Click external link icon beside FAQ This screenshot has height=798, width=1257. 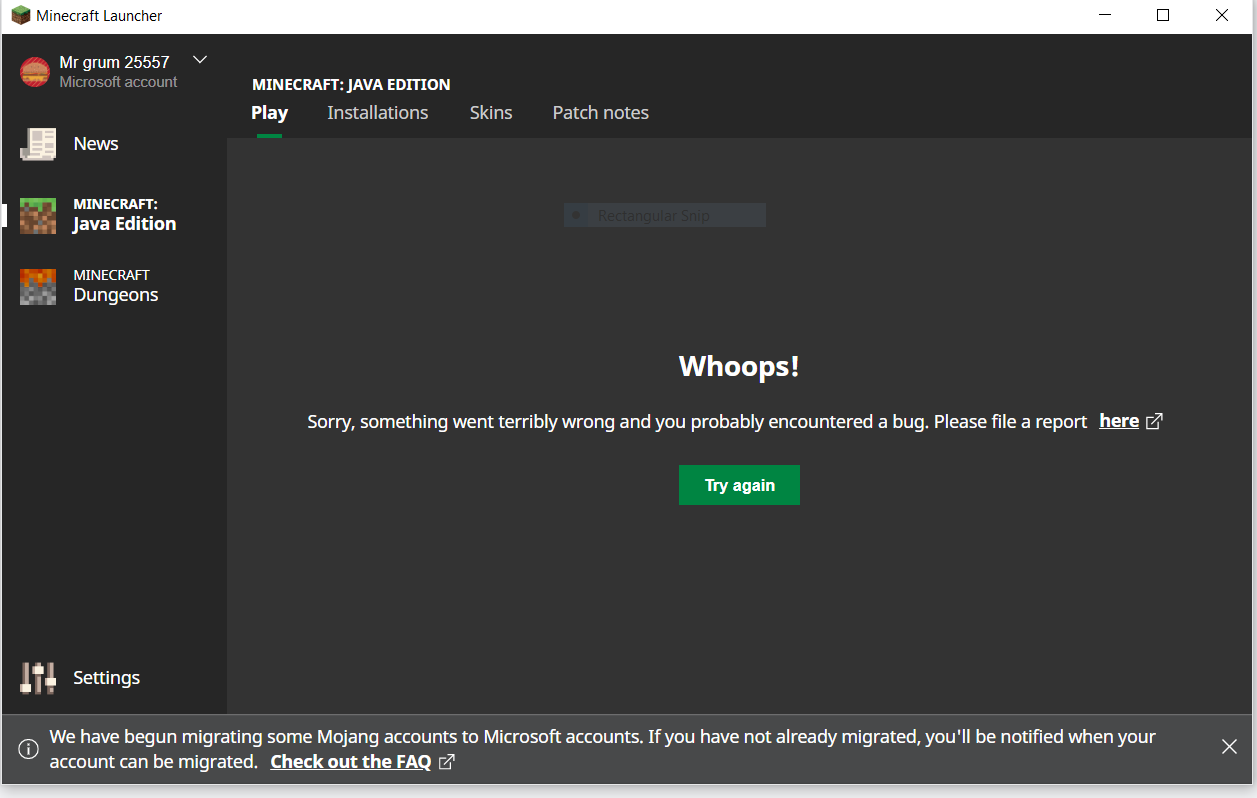point(447,762)
